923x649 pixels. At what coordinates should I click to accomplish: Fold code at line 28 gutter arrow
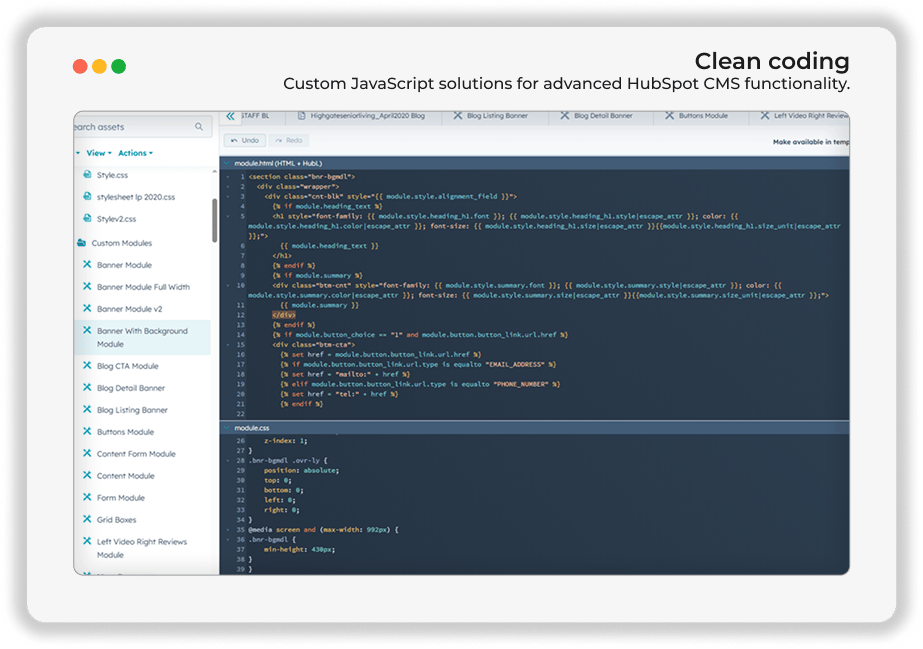point(228,460)
